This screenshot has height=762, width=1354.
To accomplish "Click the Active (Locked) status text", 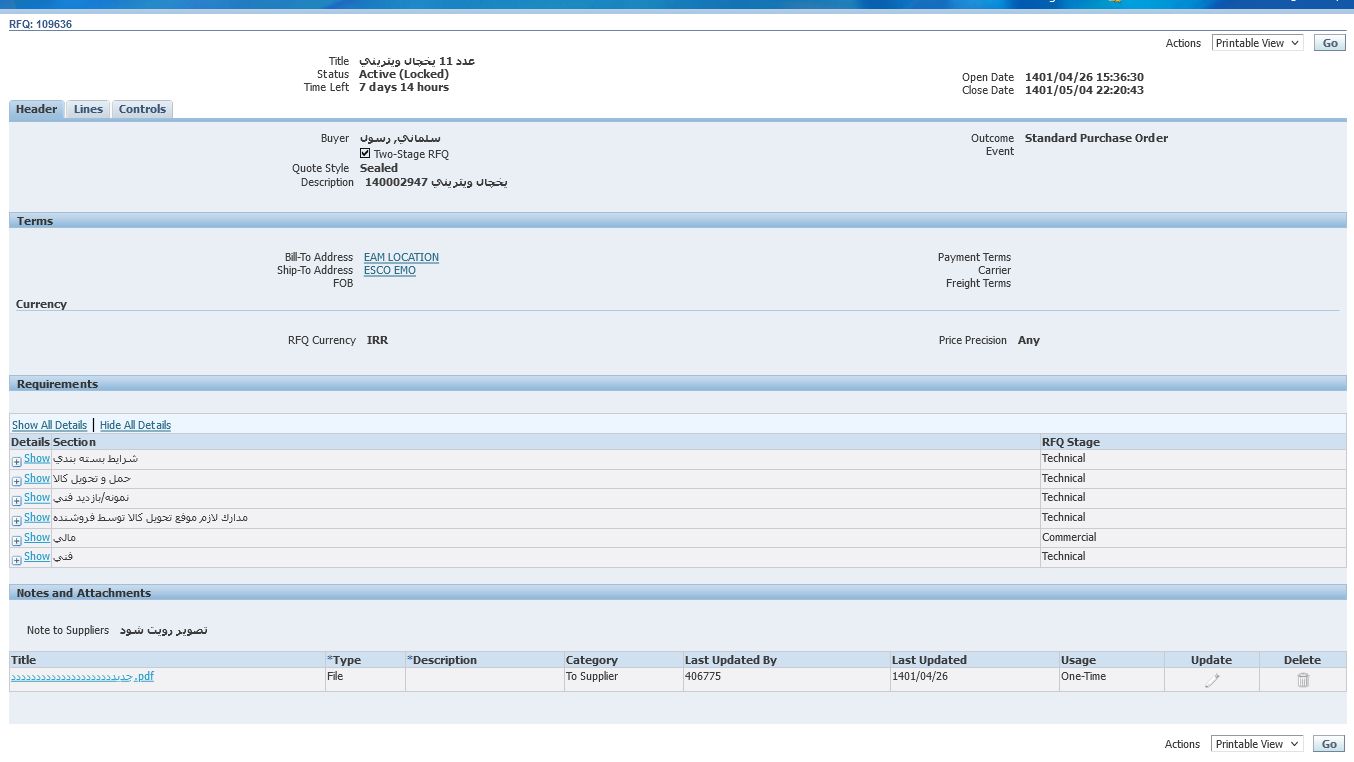I will (404, 74).
